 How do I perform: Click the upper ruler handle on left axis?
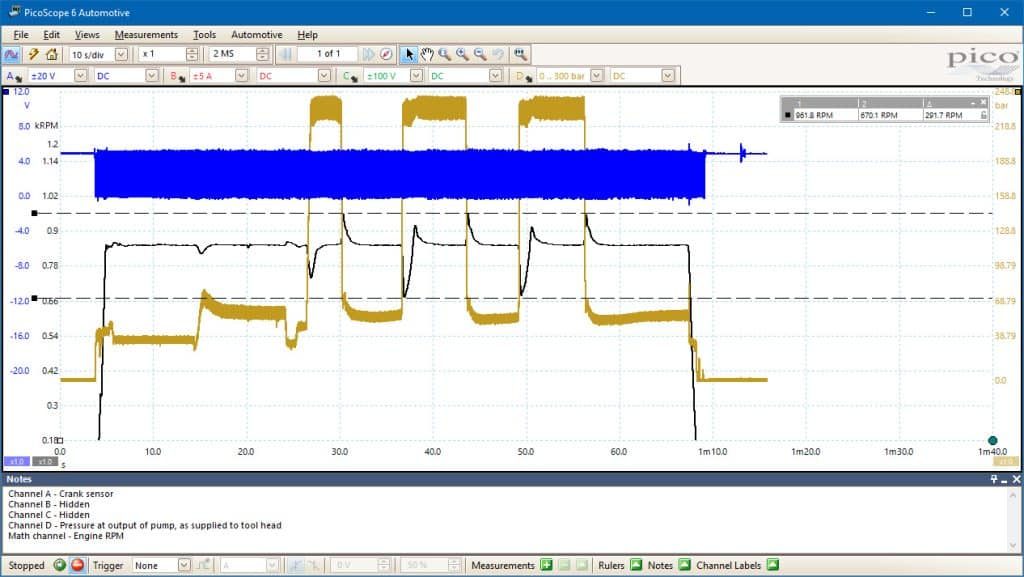(35, 213)
